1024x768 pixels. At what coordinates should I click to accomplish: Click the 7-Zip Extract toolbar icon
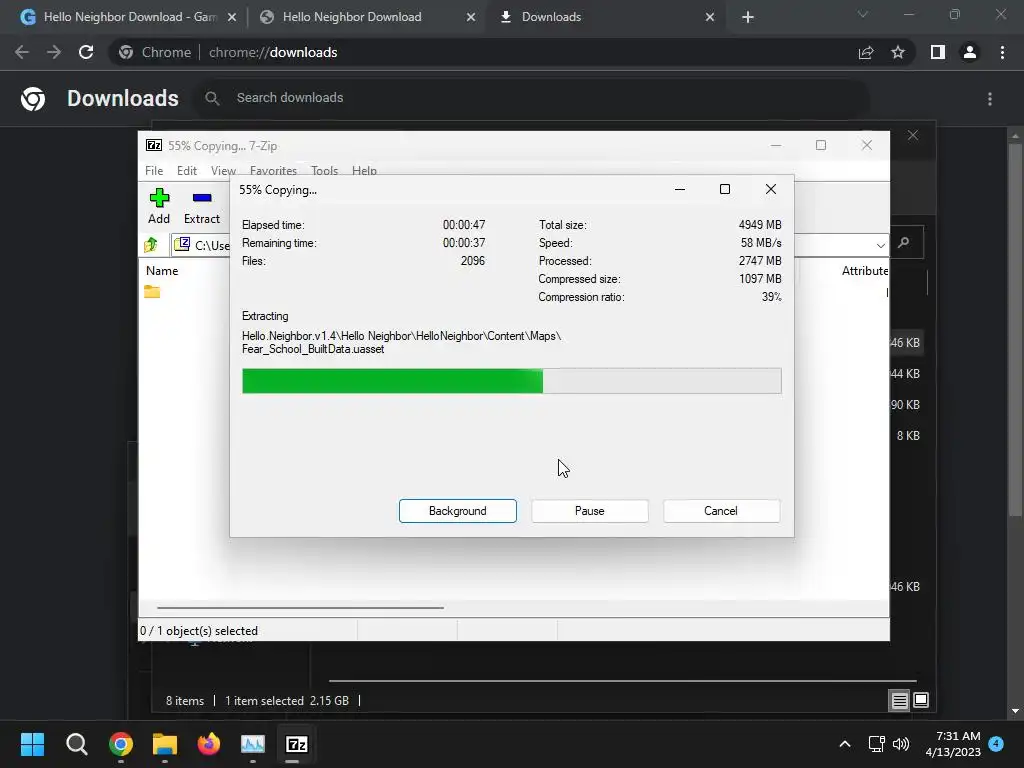[x=202, y=198]
